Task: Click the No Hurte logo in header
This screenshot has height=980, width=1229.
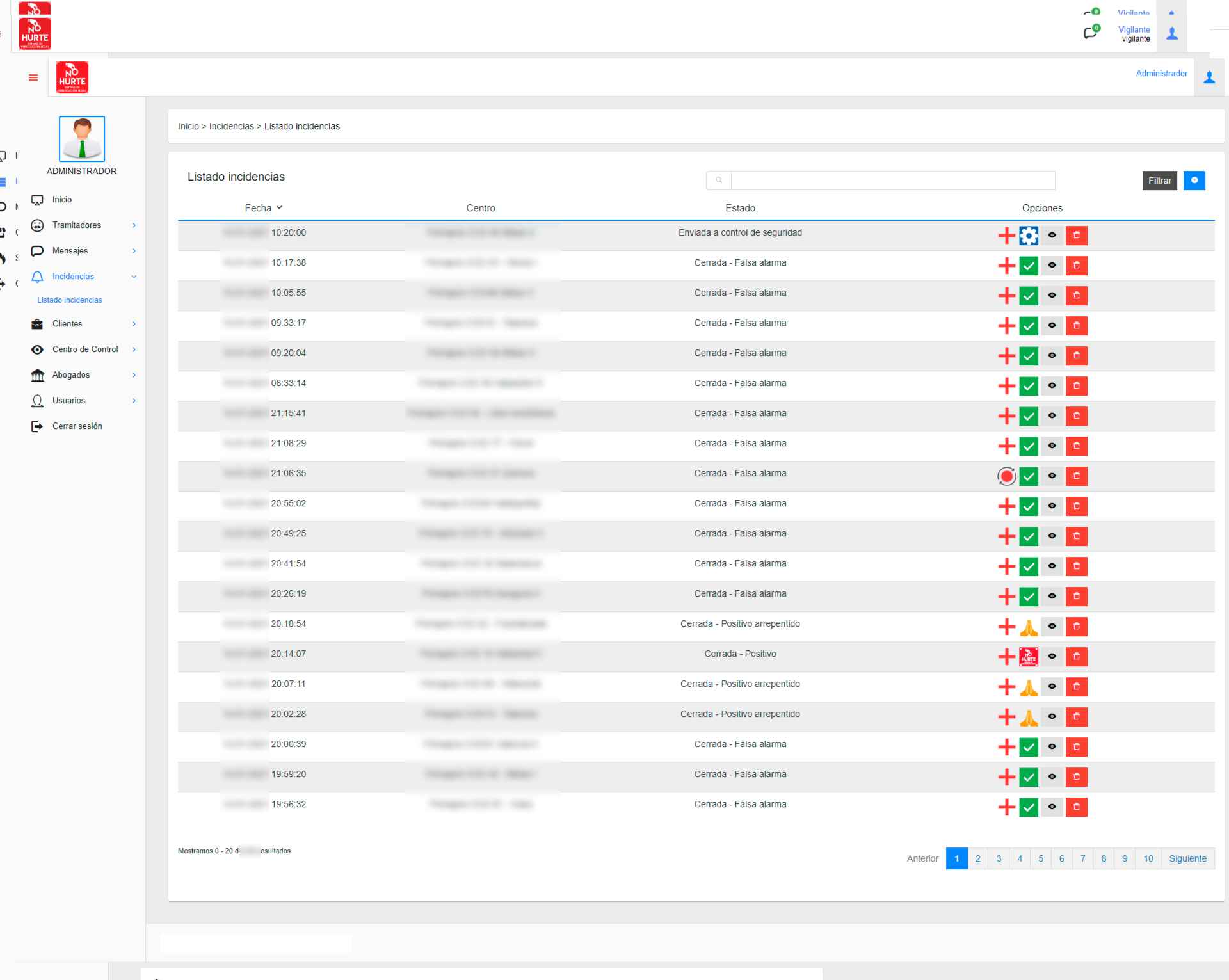Action: [72, 78]
